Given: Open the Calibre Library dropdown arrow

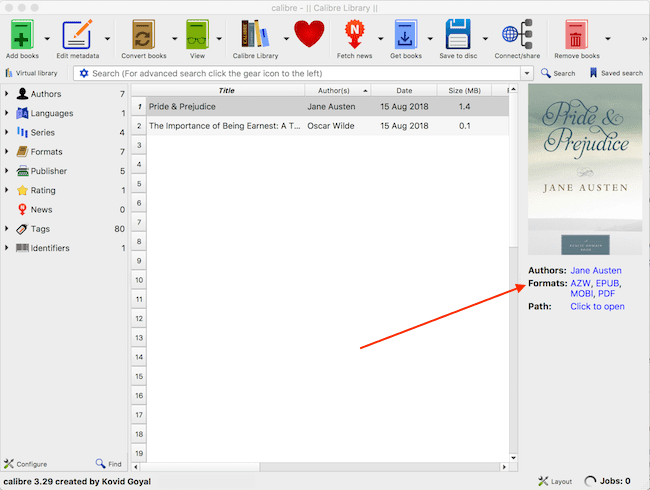Looking at the screenshot, I should 286,39.
